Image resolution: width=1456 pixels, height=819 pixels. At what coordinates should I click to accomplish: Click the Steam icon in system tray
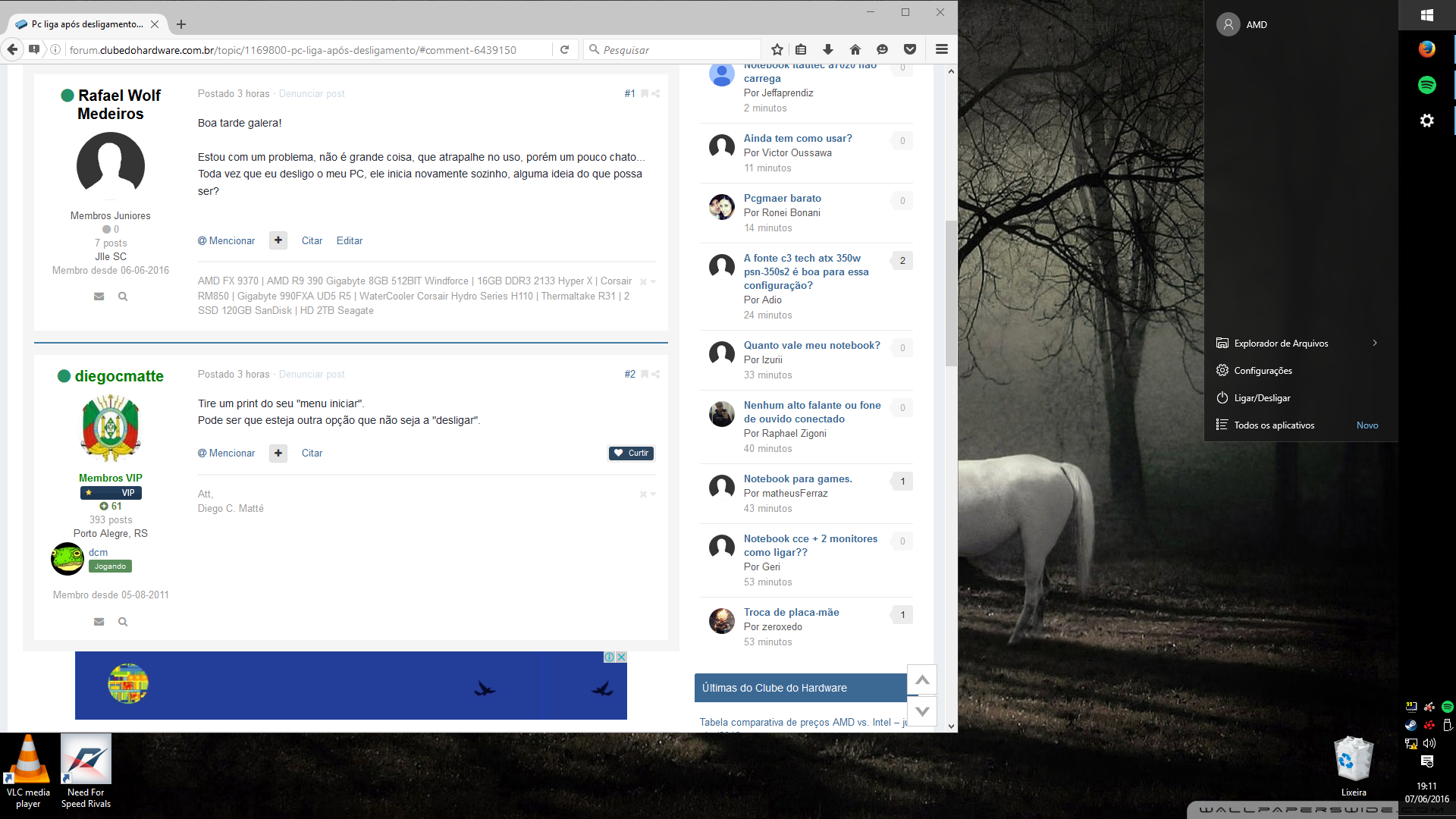(x=1410, y=725)
